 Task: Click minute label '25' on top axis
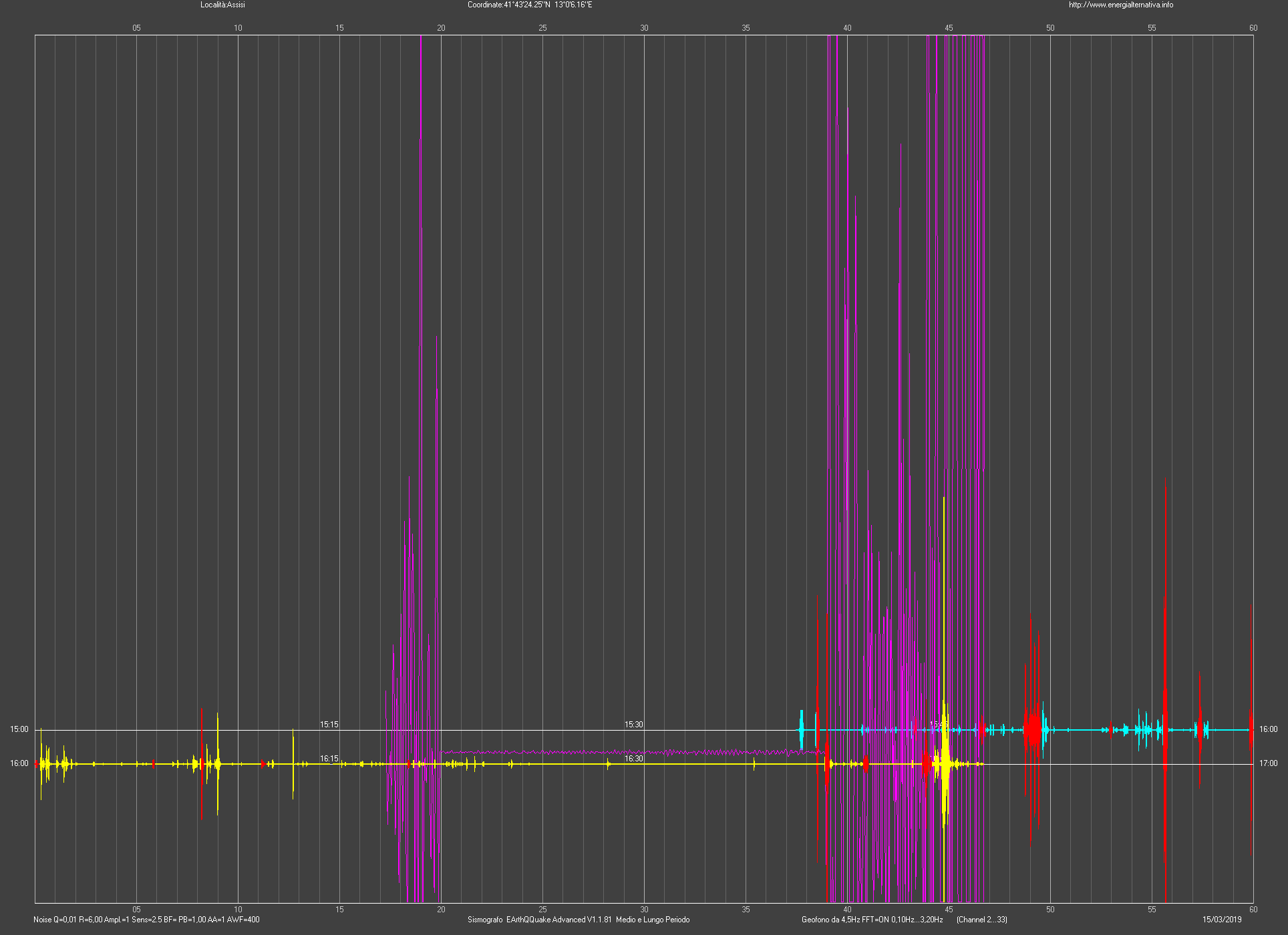coord(542,28)
